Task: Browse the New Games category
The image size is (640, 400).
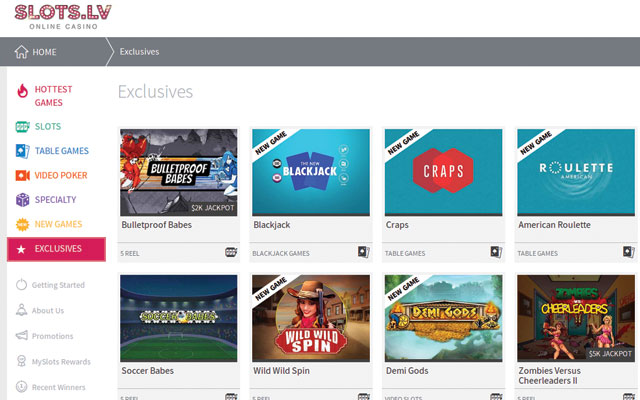Action: tap(58, 224)
